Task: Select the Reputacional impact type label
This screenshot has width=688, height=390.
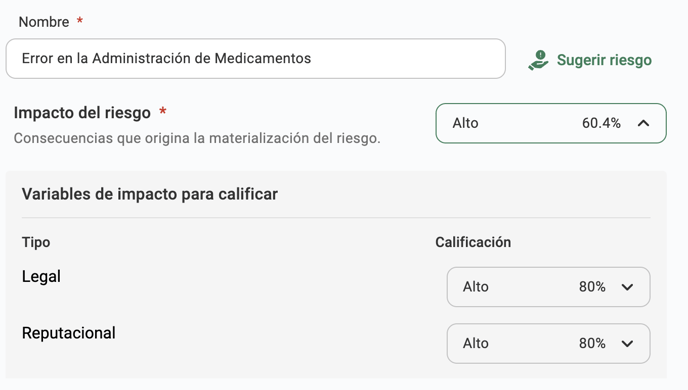Action: click(x=69, y=333)
